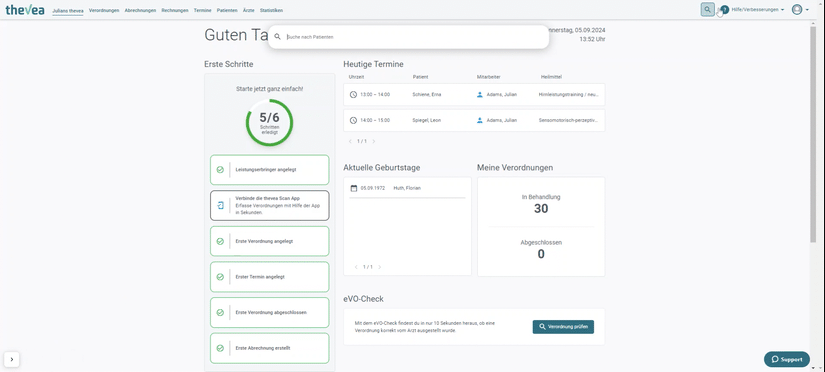Open 'Erste Verordnung abgeschlossen' step card
Screen dimensions: 825x372
click(x=269, y=313)
